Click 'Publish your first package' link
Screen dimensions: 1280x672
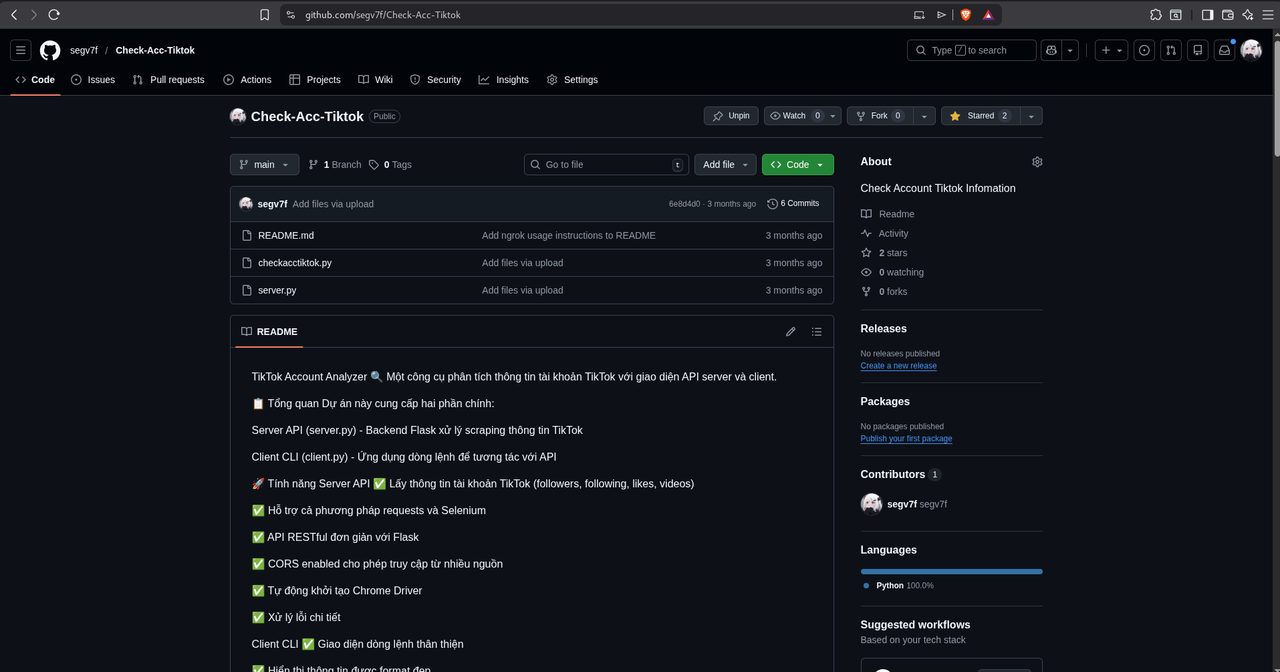pos(906,439)
